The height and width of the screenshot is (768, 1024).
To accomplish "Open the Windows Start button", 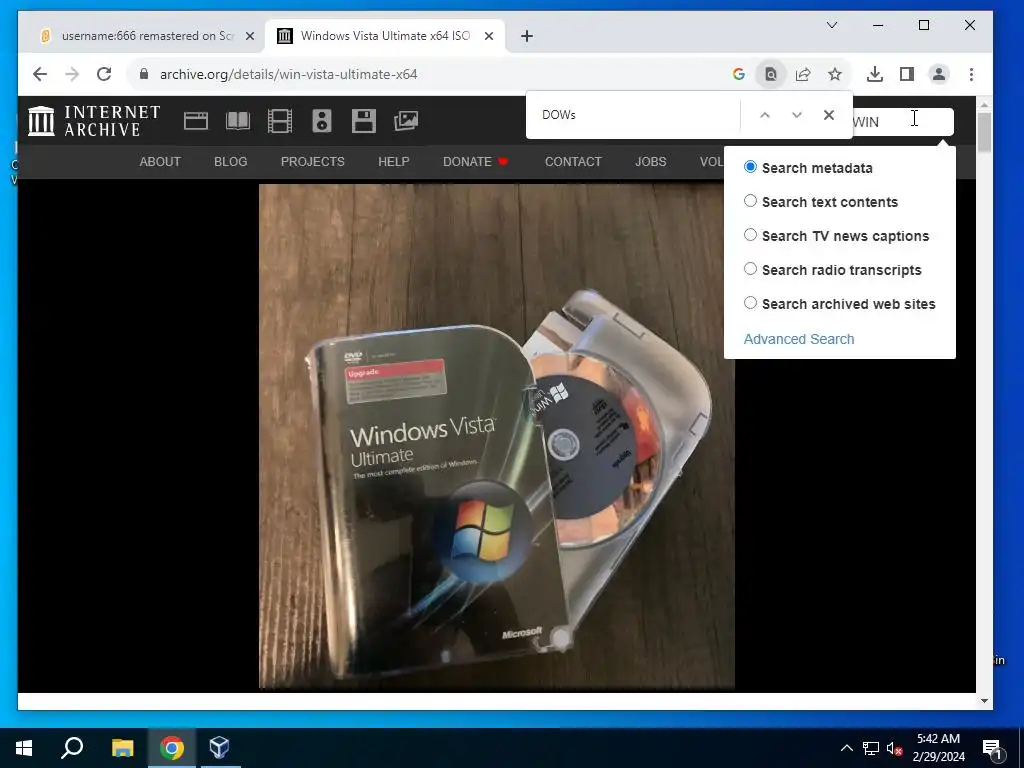I will [24, 748].
